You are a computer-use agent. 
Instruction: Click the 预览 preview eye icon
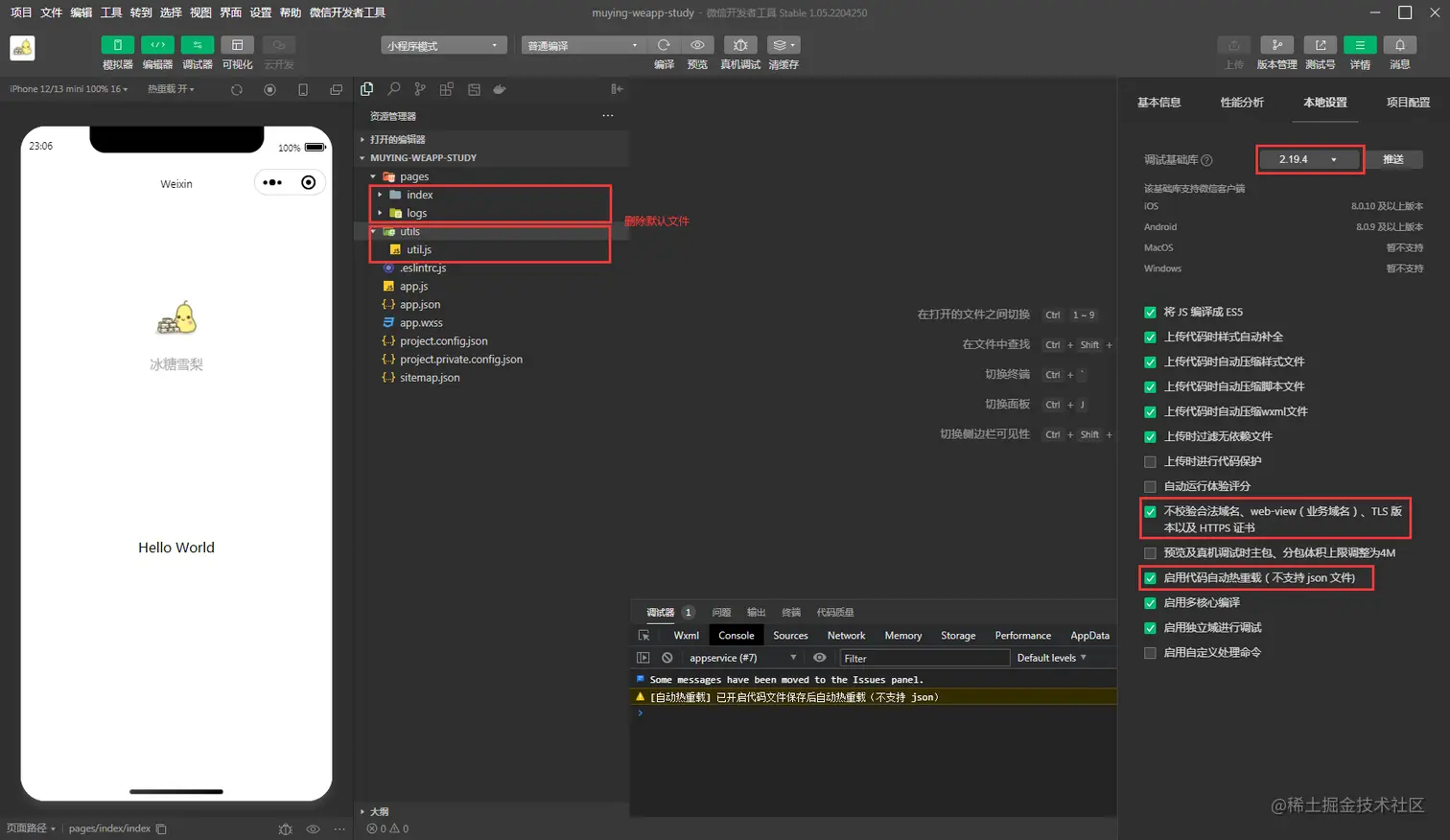[697, 45]
